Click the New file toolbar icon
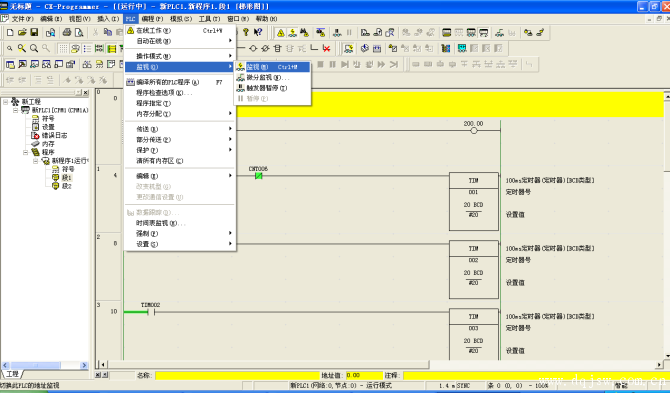 coord(10,32)
